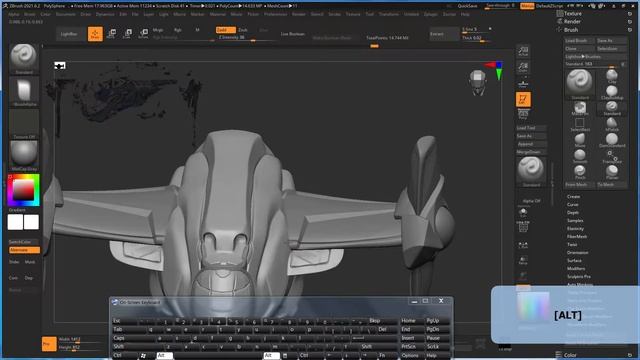Viewport: 640px width, 360px height.
Task: Click the Load Tool button
Action: (531, 128)
